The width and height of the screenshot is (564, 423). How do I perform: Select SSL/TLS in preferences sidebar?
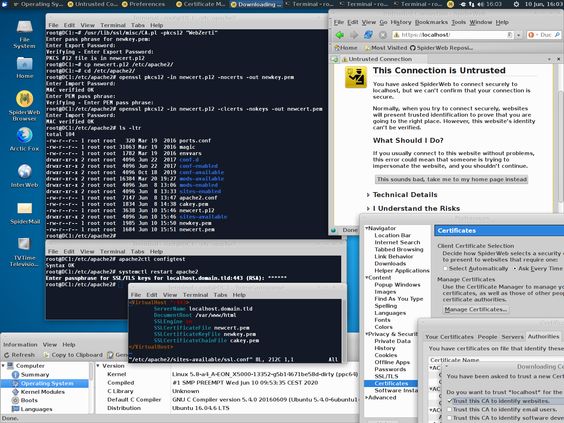[x=386, y=376]
